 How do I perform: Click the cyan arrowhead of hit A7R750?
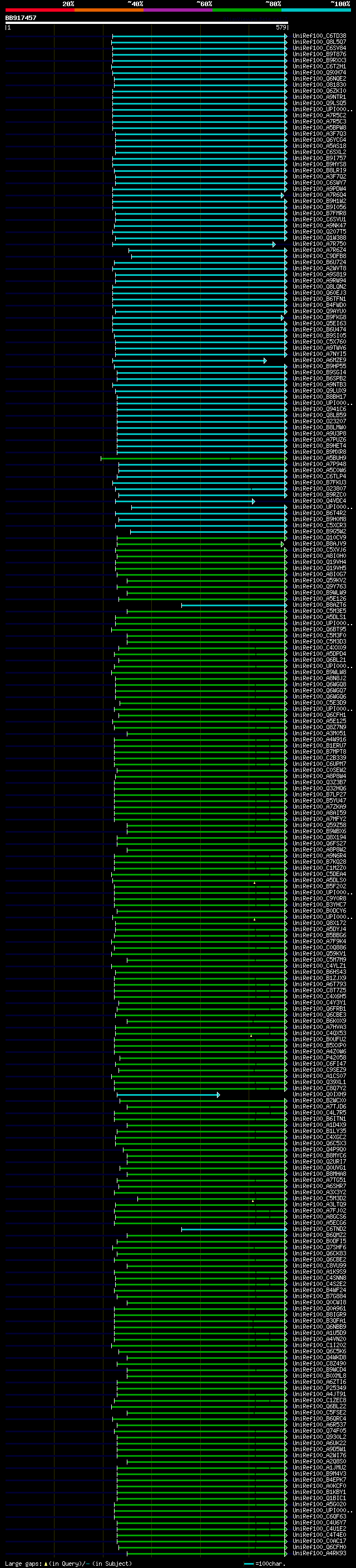click(x=274, y=244)
